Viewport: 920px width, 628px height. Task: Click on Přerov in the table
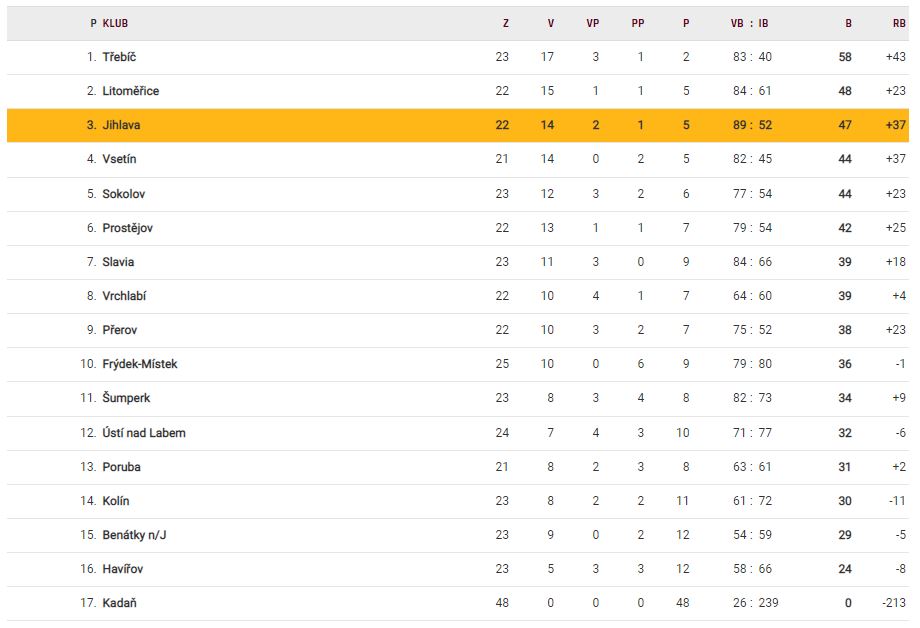(120, 330)
